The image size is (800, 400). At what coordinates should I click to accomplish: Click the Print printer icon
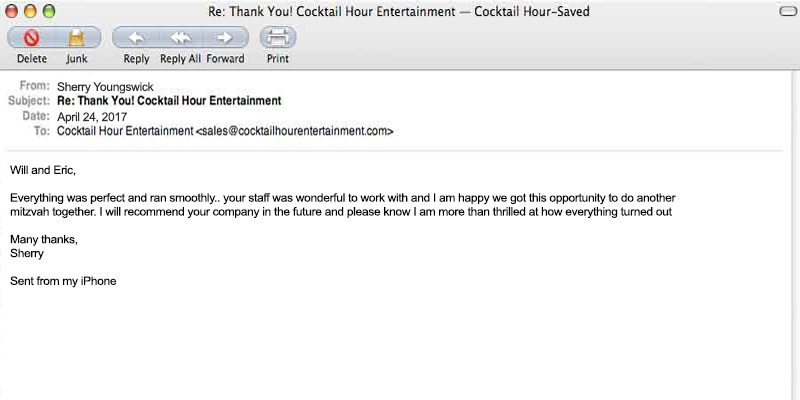click(x=278, y=37)
